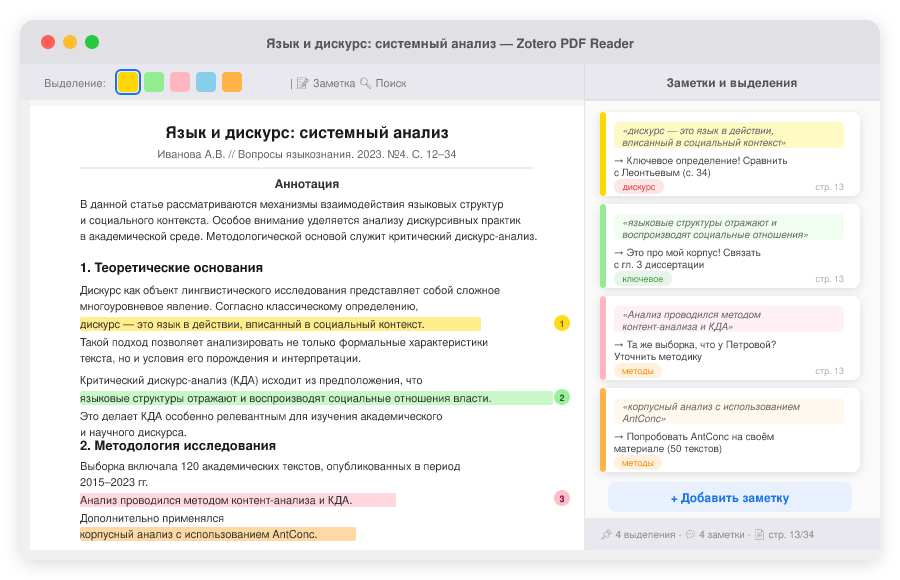Image resolution: width=900 pixels, height=580 pixels.
Task: Click status text 4 выделения
Action: 645,535
